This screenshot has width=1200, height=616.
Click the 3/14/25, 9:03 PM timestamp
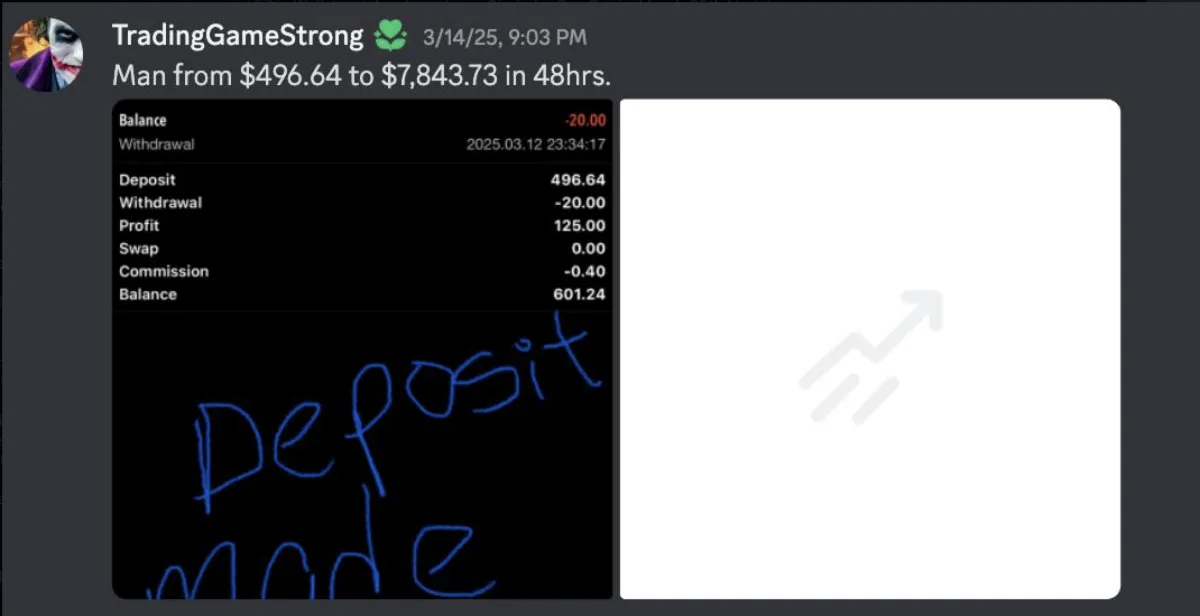[x=505, y=38]
